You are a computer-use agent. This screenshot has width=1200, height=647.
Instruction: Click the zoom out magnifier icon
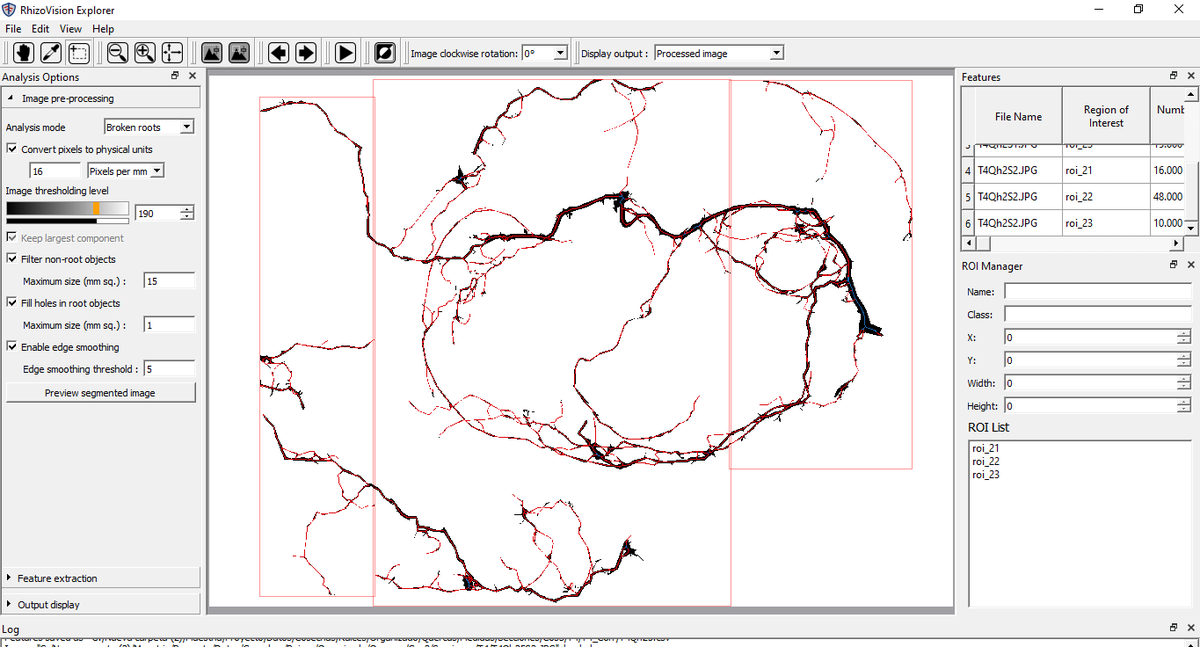117,53
